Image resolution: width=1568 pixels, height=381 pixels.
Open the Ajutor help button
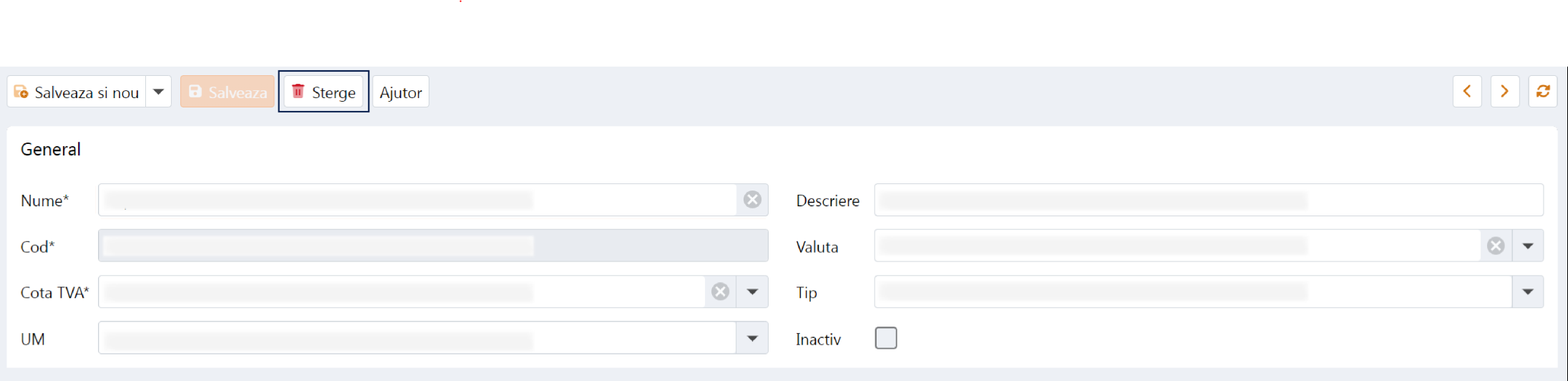point(401,92)
